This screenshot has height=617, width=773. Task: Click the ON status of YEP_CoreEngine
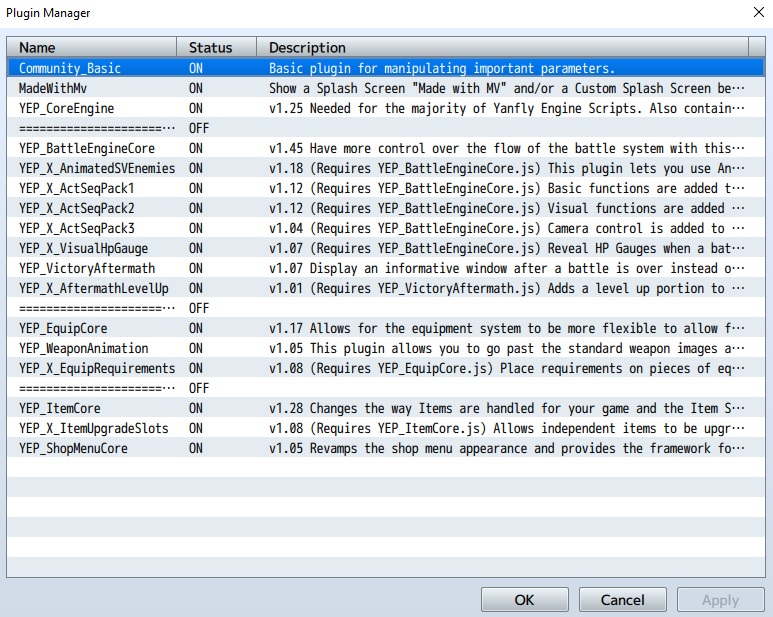point(196,108)
